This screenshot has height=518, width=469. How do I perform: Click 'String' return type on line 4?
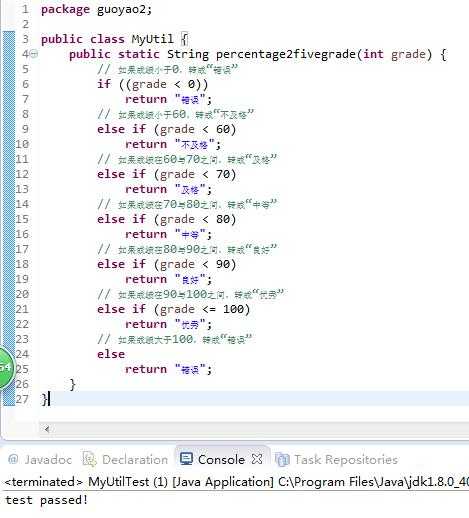pyautogui.click(x=188, y=54)
